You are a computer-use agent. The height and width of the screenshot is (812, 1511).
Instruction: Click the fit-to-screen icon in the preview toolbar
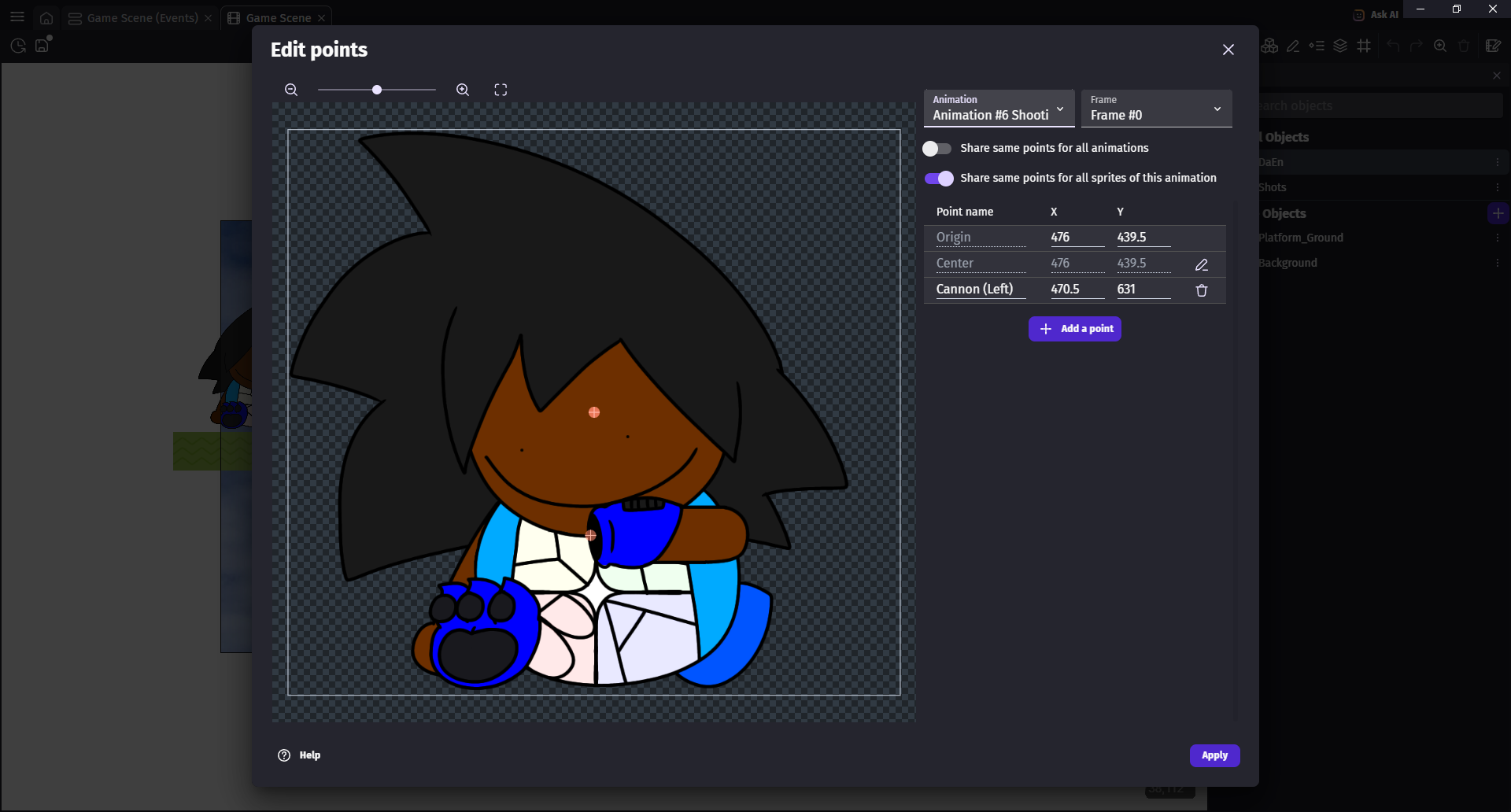coord(501,90)
